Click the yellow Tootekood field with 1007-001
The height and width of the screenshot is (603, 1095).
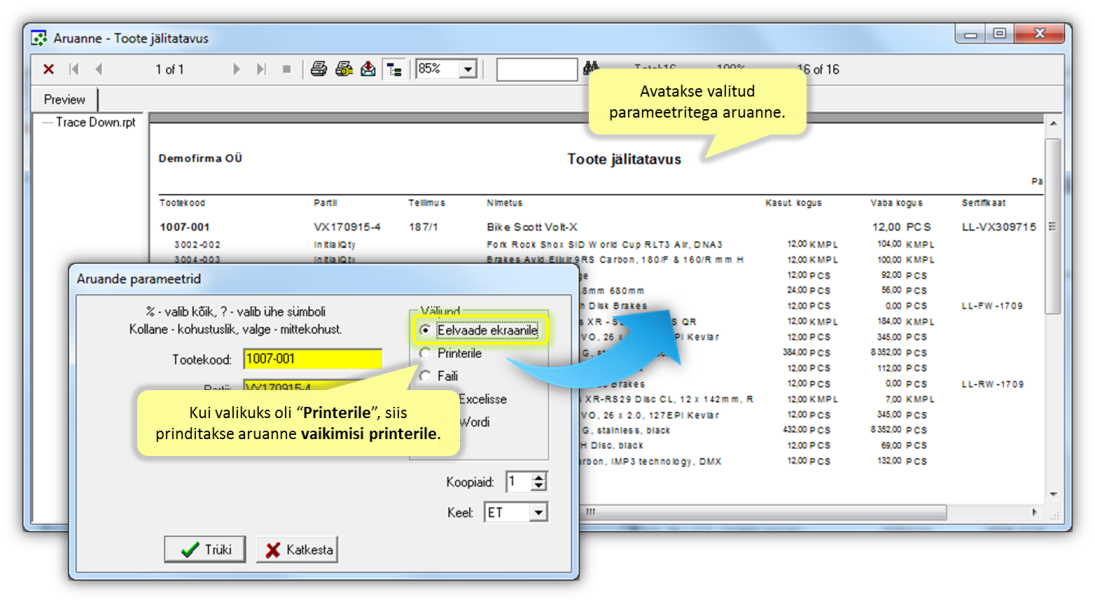coord(312,359)
